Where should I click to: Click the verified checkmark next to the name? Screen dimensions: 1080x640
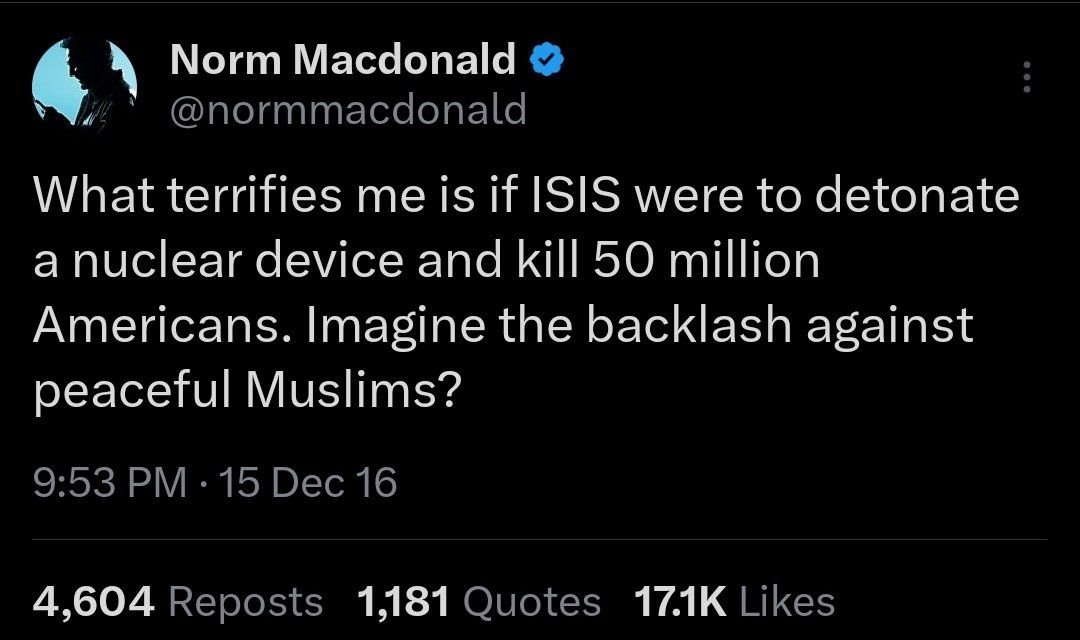tap(545, 58)
